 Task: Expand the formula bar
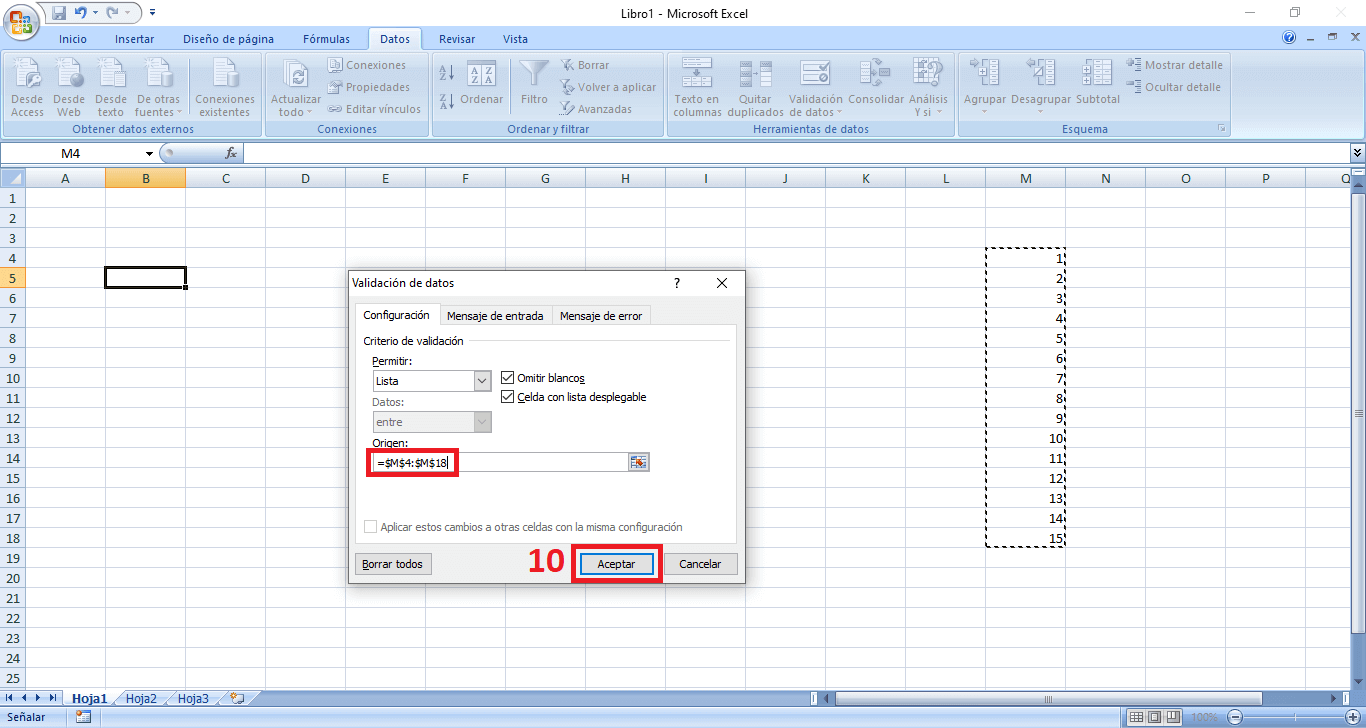1357,153
